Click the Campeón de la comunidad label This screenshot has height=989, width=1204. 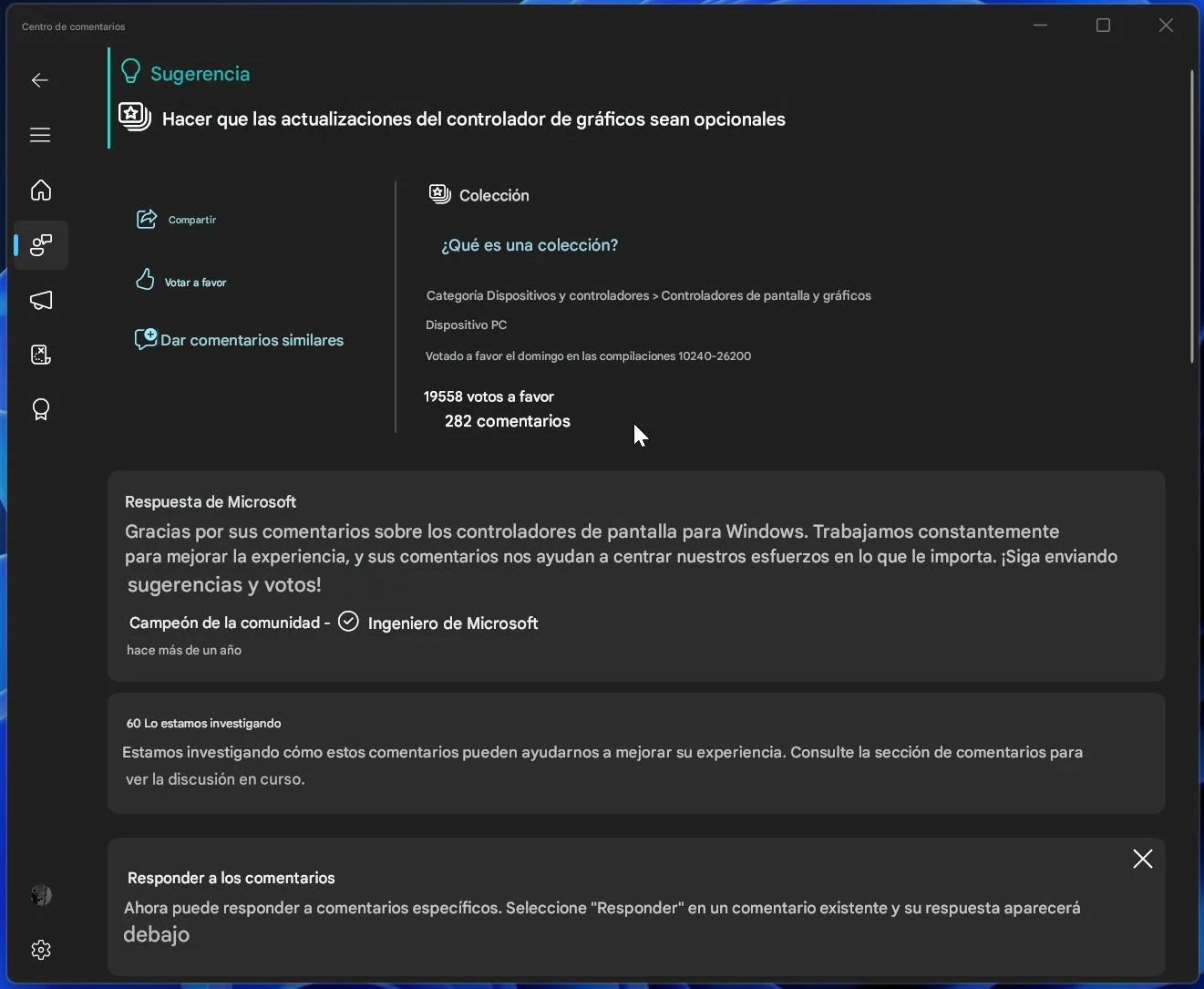tap(224, 623)
